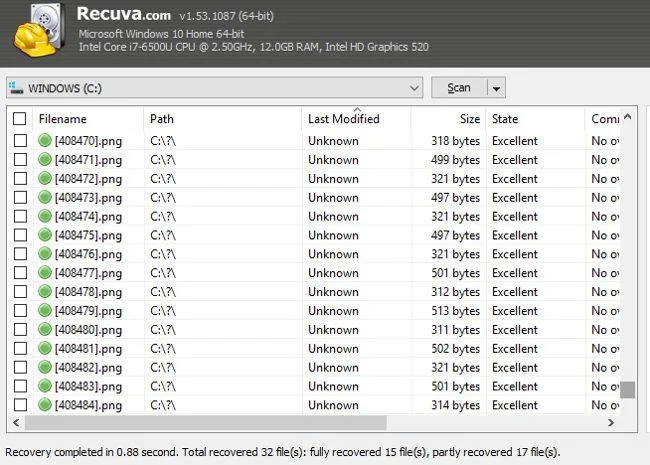650x465 pixels.
Task: Click green status circle of [408484].png
Action: pos(44,405)
